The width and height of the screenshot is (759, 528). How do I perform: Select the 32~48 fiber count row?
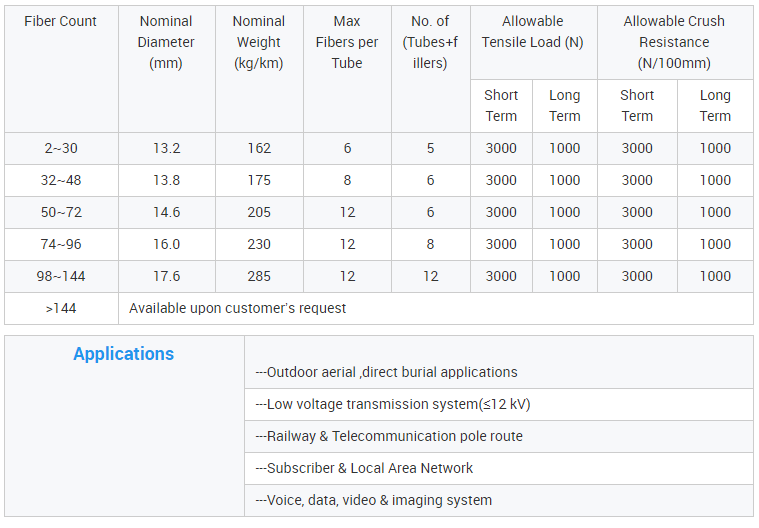pyautogui.click(x=61, y=180)
